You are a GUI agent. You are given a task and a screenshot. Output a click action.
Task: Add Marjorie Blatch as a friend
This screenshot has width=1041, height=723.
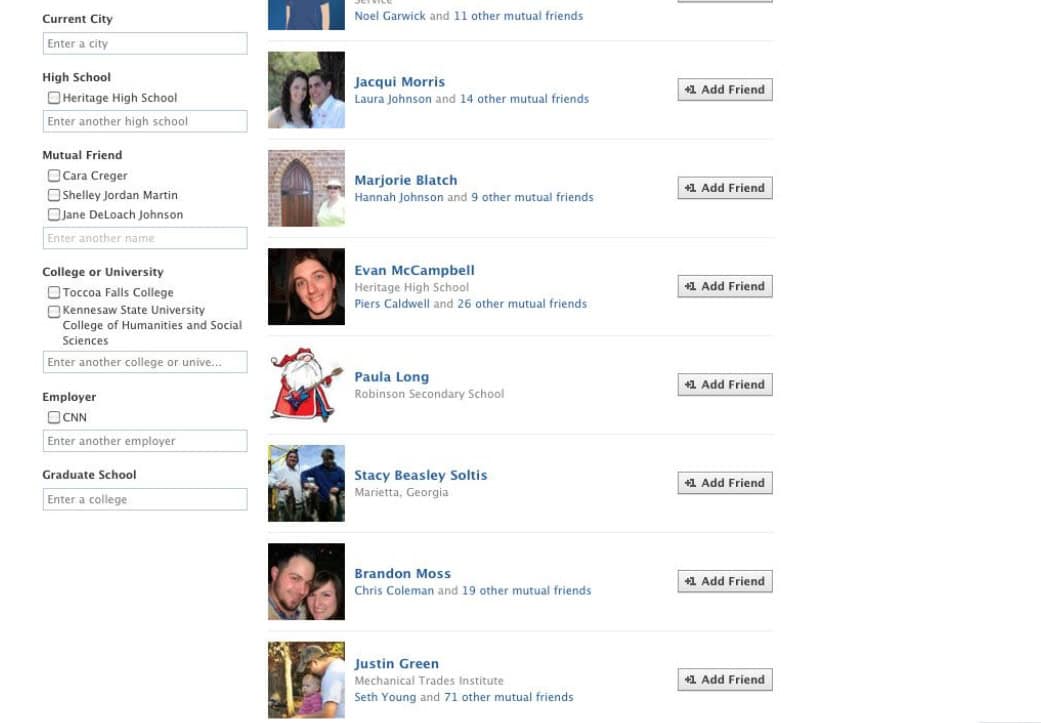[x=725, y=188]
